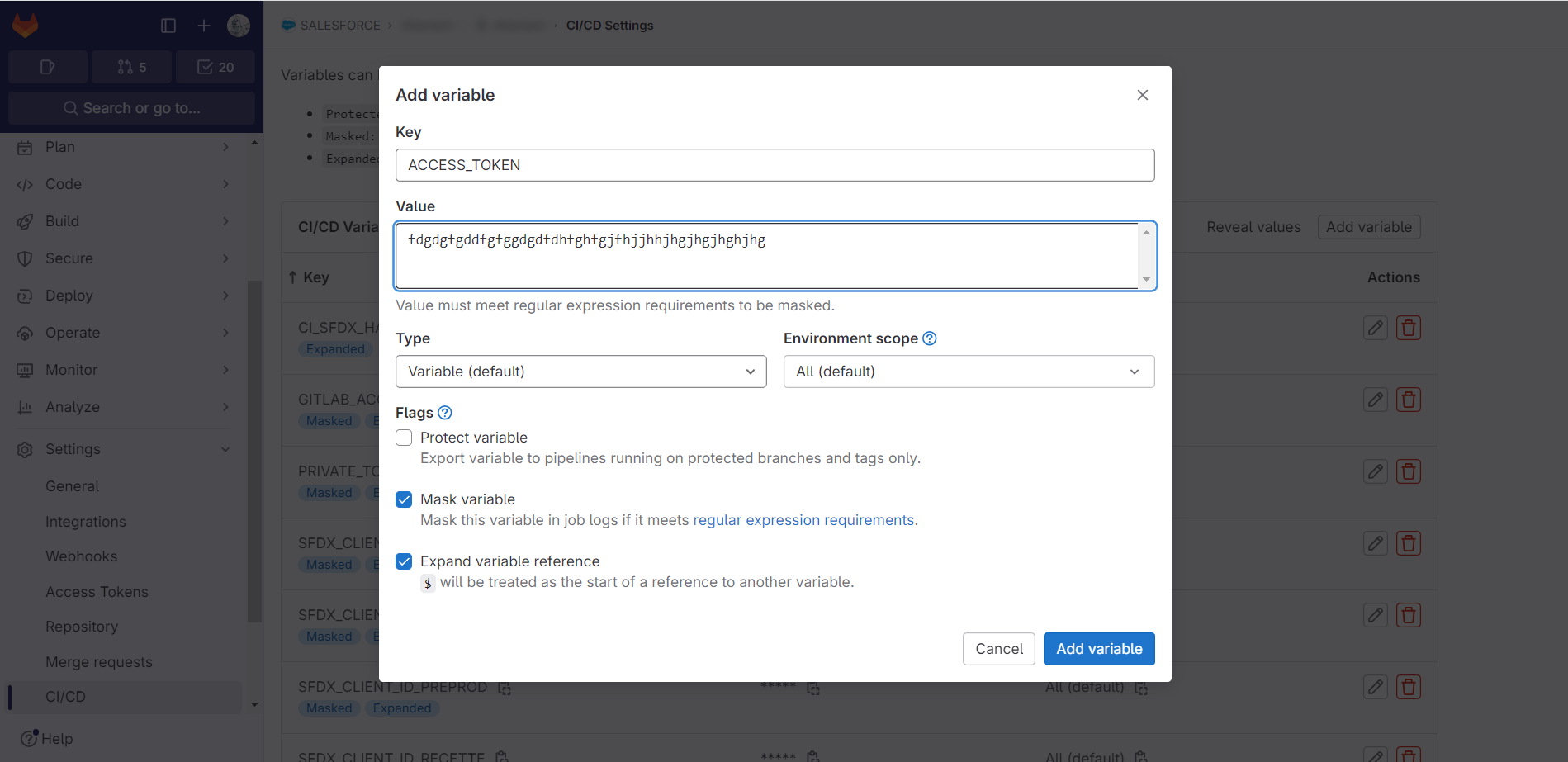The height and width of the screenshot is (762, 1568).
Task: Open the Environment scope dropdown
Action: pyautogui.click(x=968, y=371)
